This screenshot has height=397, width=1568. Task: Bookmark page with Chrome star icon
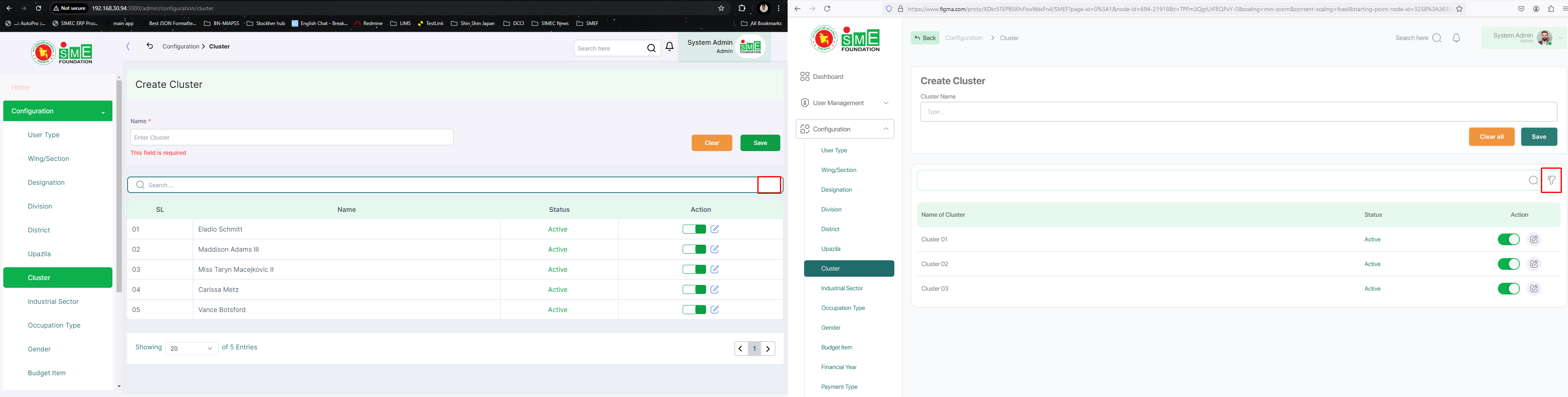pyautogui.click(x=721, y=9)
